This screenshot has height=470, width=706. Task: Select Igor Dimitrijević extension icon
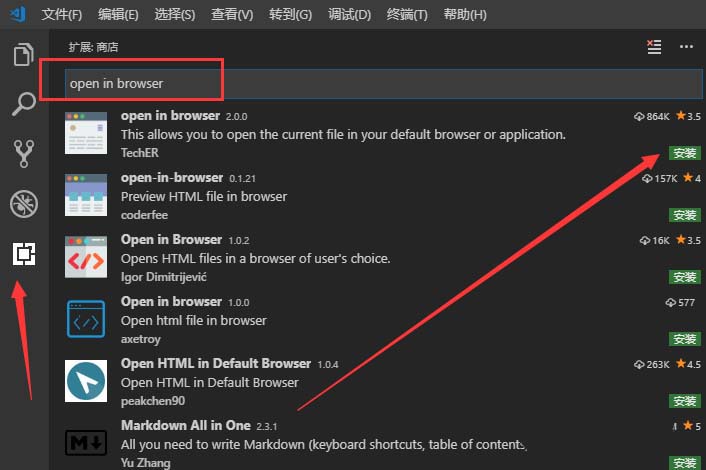[x=86, y=257]
